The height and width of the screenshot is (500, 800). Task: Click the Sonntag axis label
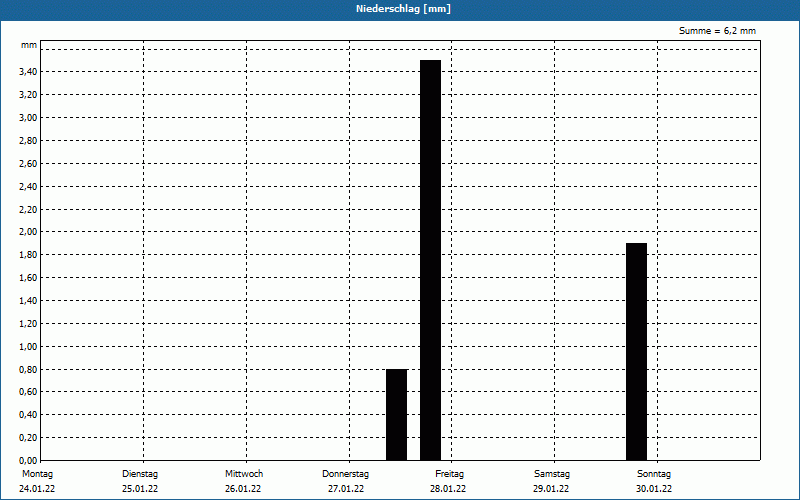tap(654, 474)
